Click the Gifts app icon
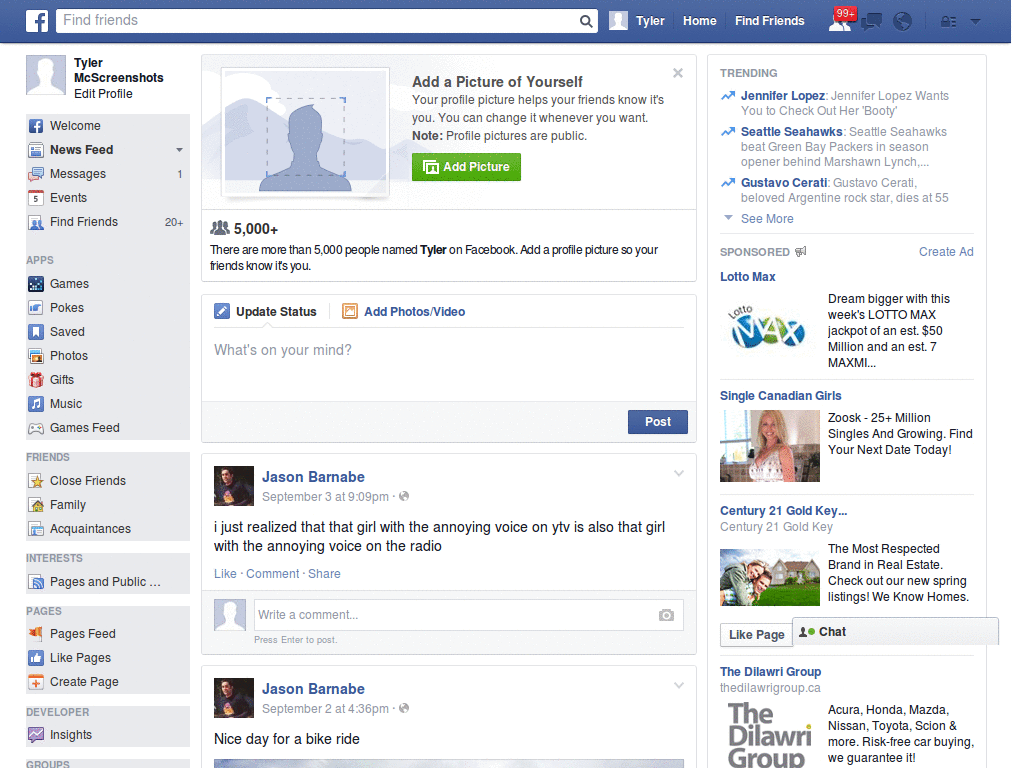 click(x=36, y=380)
